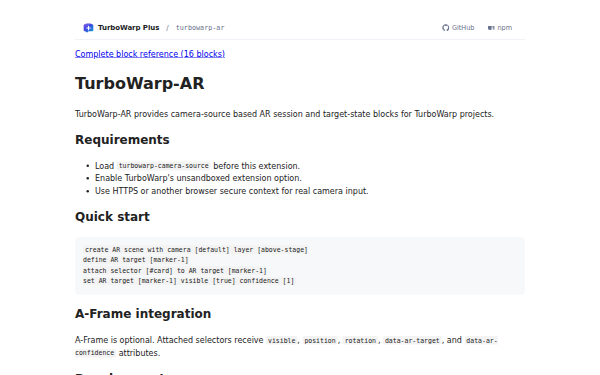Click the 'data-ar-target' inline code attribute
This screenshot has width=600, height=375.
412,341
